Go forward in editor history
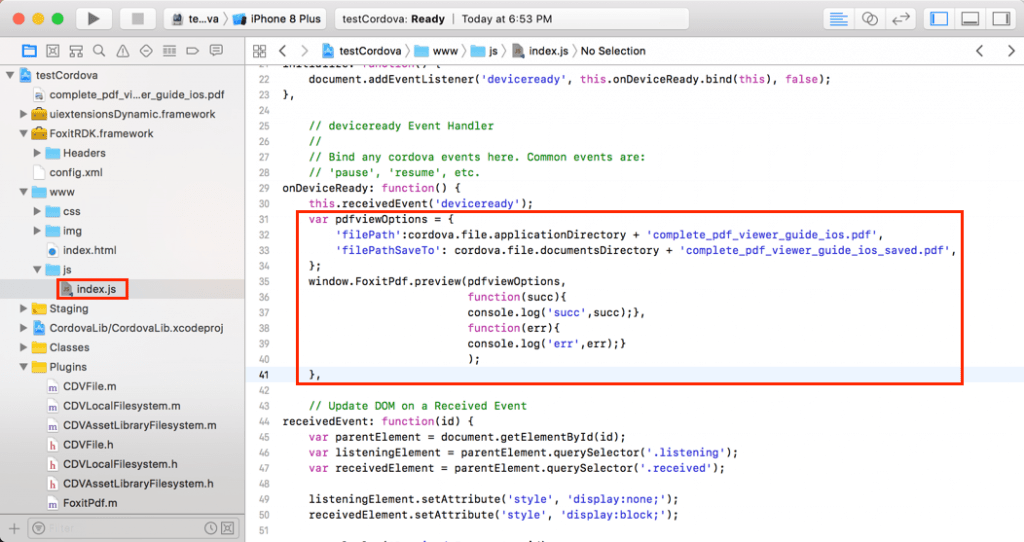The height and width of the screenshot is (542, 1024). (x=304, y=51)
